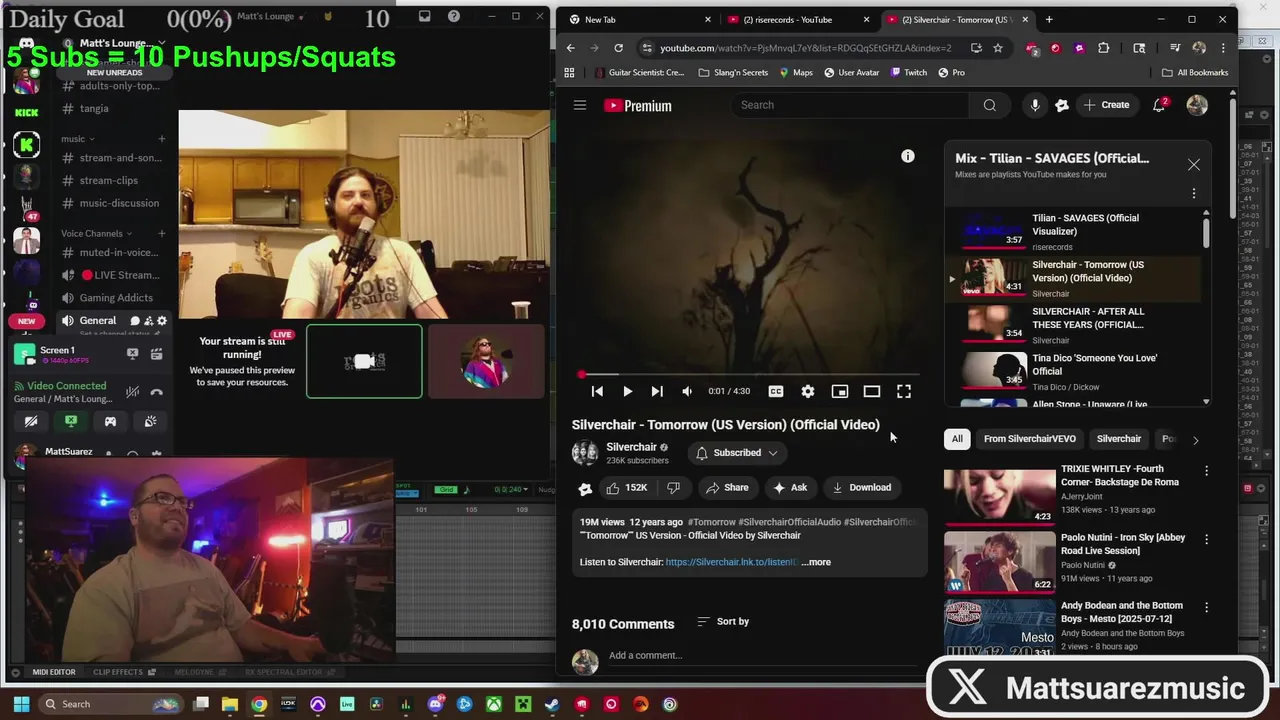
Task: Open the Slang'n Secrets bookmark folder
Action: pyautogui.click(x=733, y=72)
